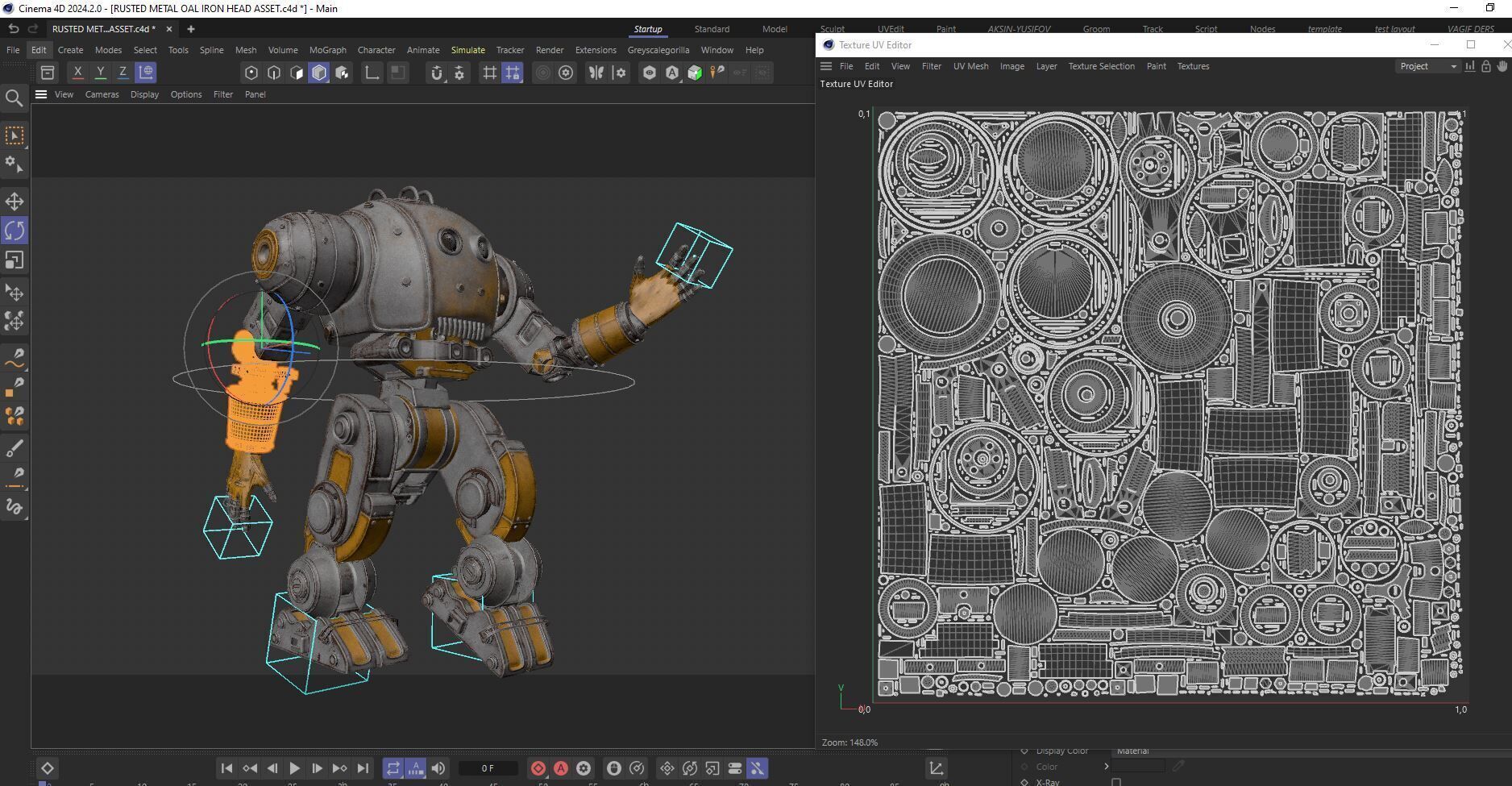Select the Texture mode icon
This screenshot has width=1512, height=786.
click(342, 73)
